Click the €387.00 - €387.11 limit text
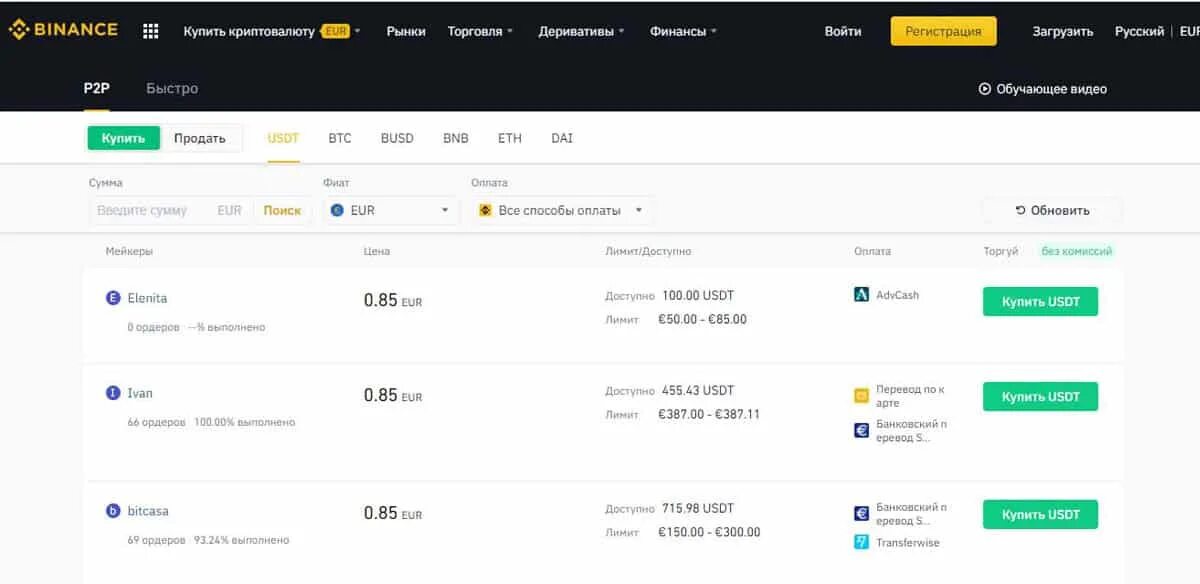1200x584 pixels. pos(709,414)
